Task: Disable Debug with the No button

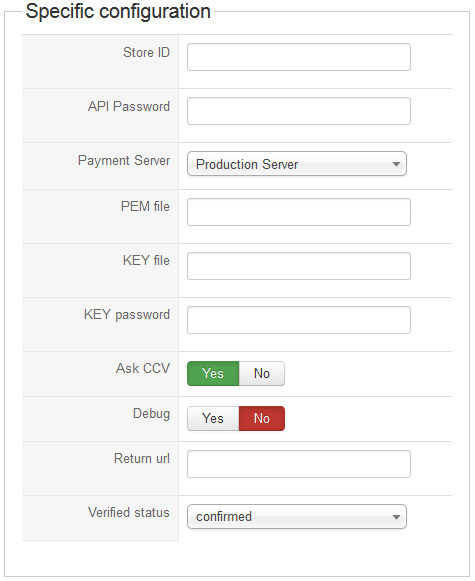Action: 262,419
